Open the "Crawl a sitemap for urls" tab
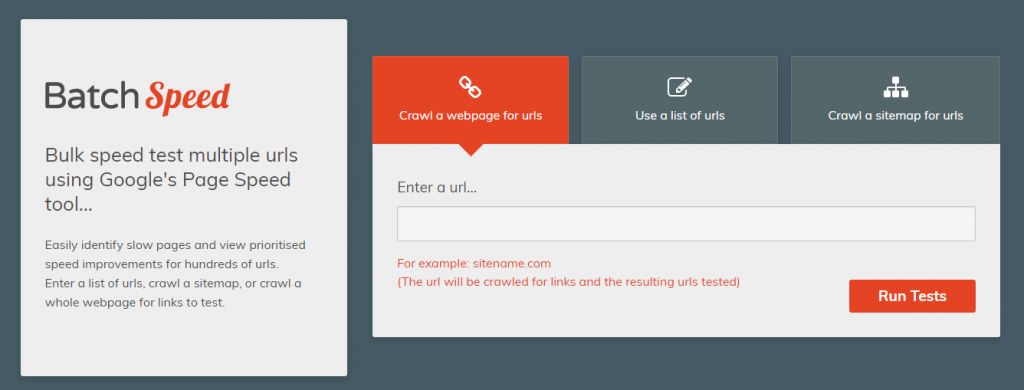This screenshot has width=1024, height=390. pyautogui.click(x=895, y=100)
